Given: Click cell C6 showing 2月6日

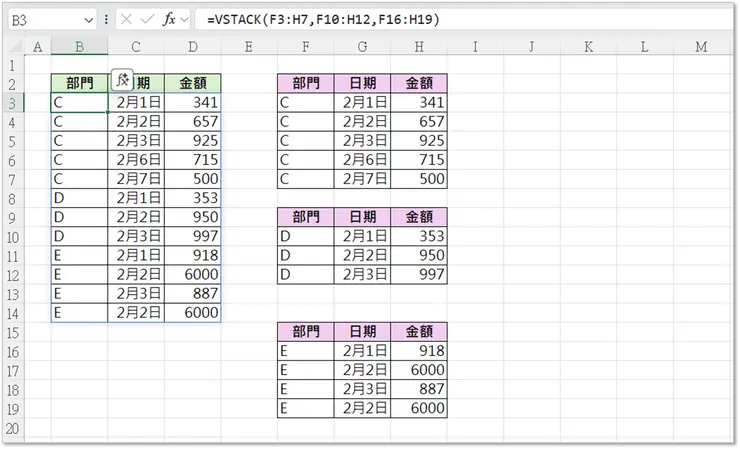Looking at the screenshot, I should pos(136,160).
